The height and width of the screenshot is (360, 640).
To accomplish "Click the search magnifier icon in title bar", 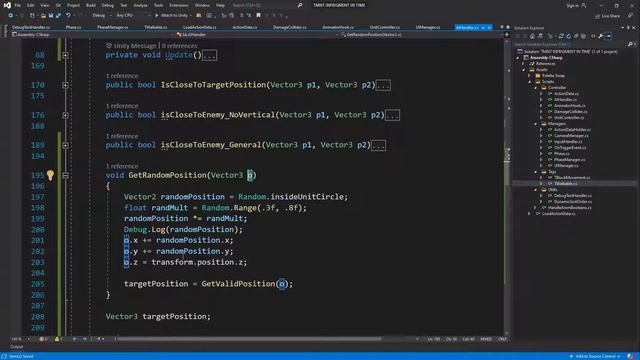I will 300,5.
